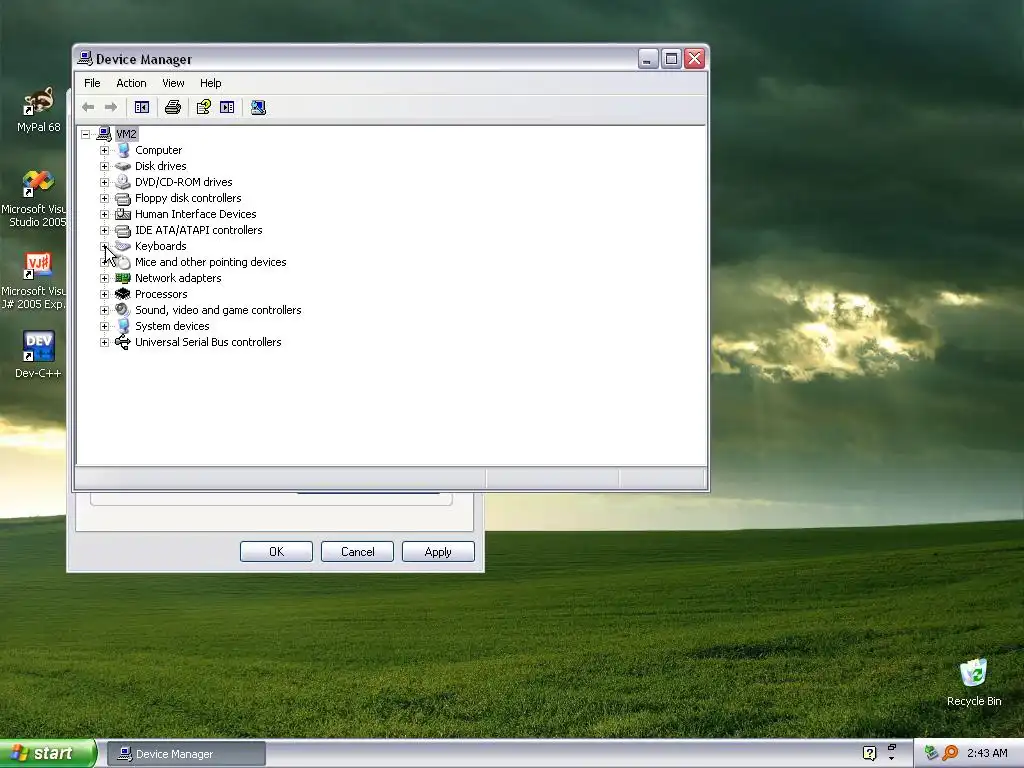Click Device Manager taskbar button
Image resolution: width=1024 pixels, height=768 pixels.
[x=186, y=754]
